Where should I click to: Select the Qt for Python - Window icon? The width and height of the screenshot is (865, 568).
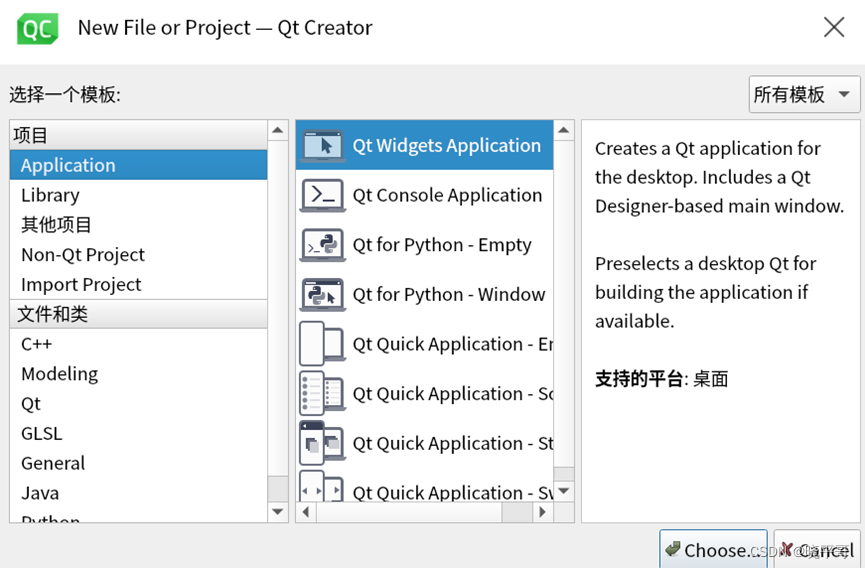(x=323, y=294)
